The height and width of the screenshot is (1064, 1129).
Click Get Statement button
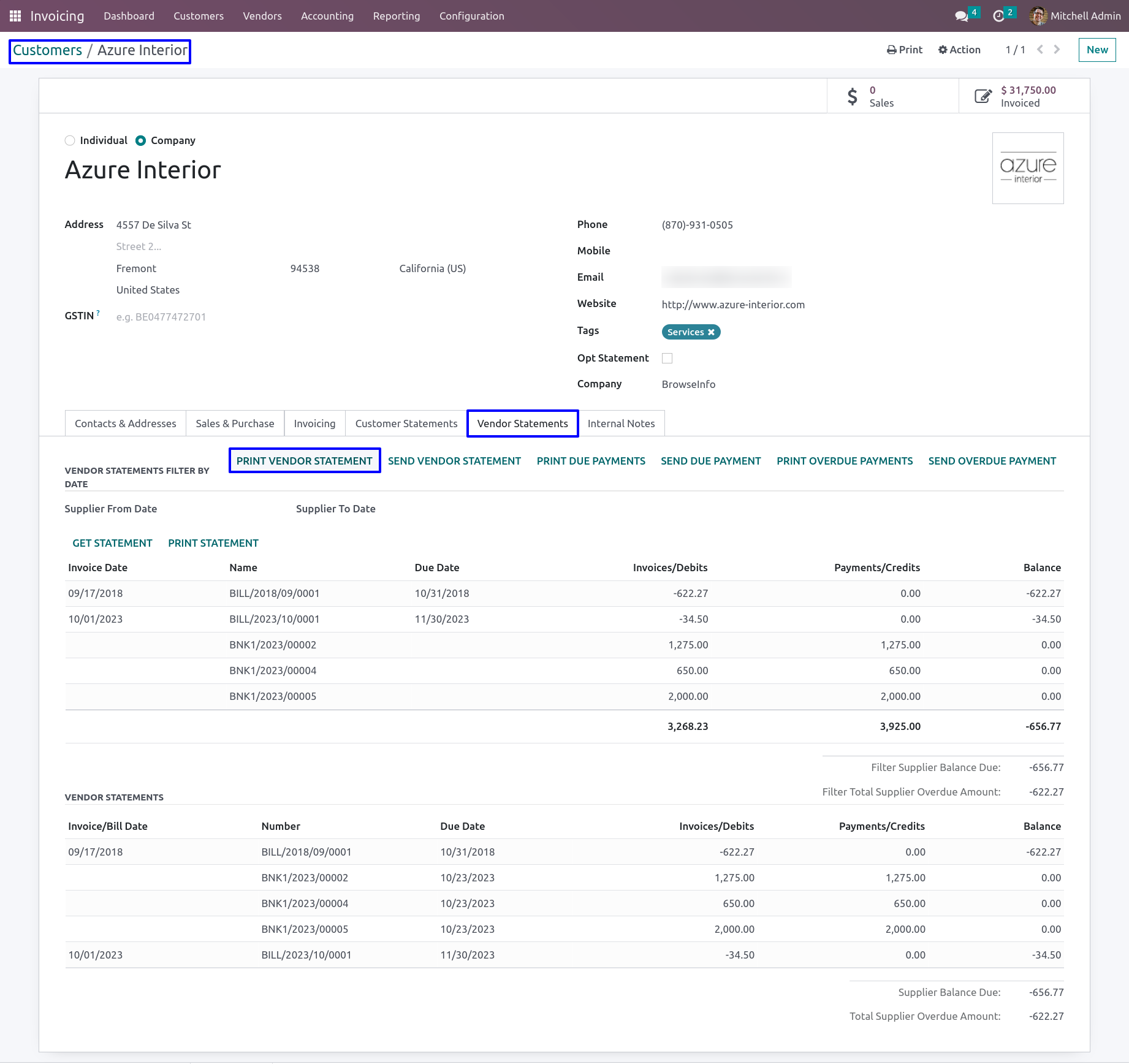tap(112, 543)
